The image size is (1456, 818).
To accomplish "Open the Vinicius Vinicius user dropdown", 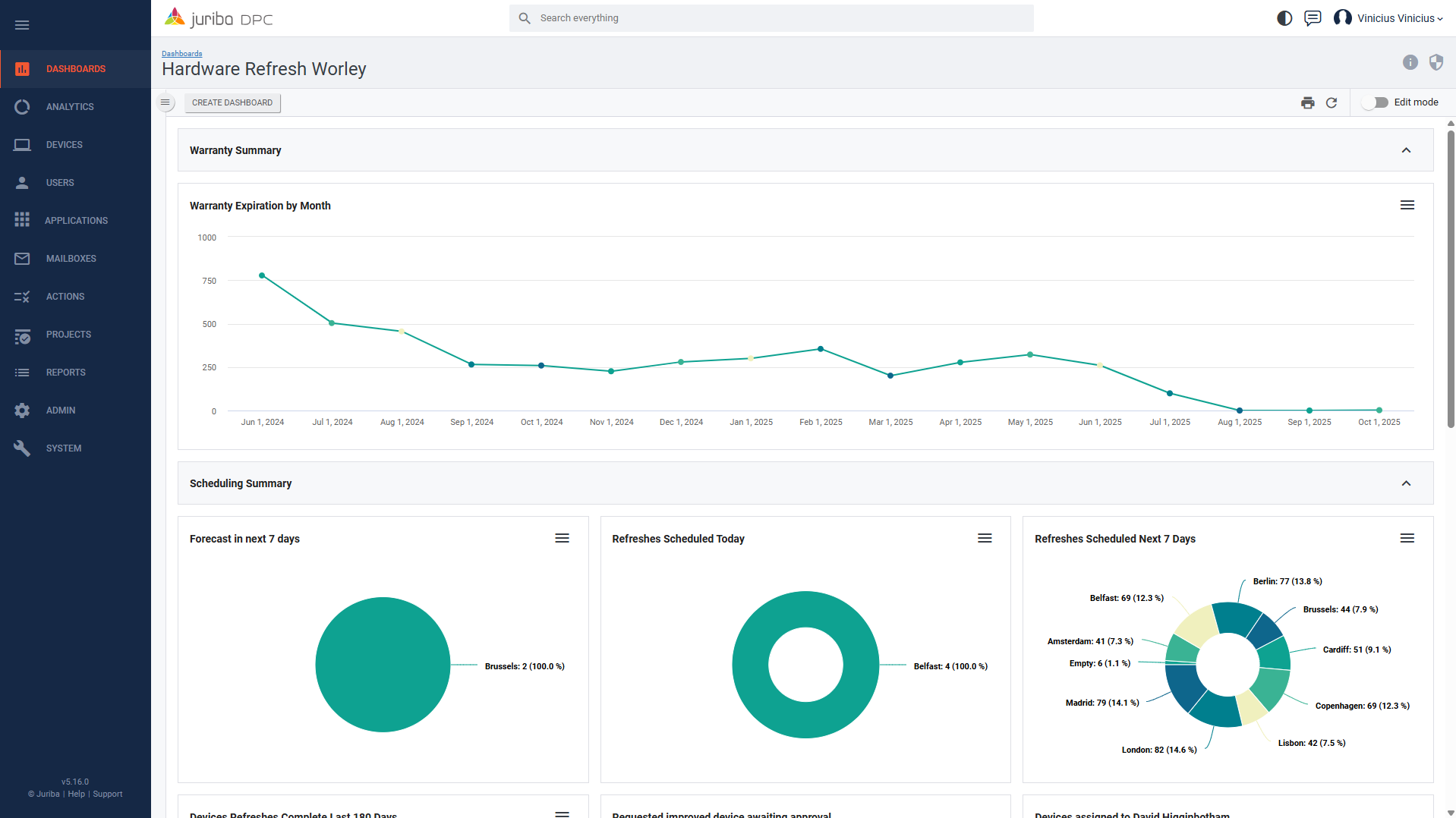I will 1389,18.
